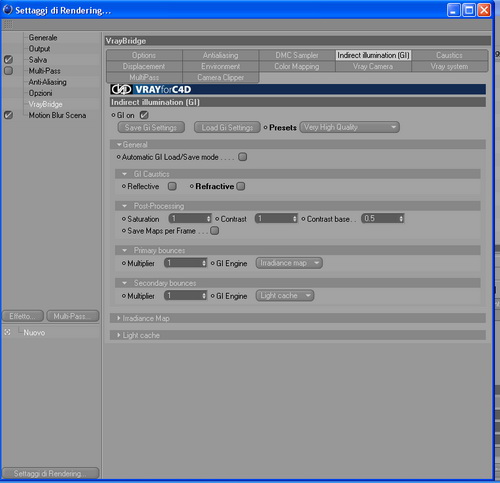Click the grip handle icon below the title bar
Screen dimensions: 500x483
8,24
